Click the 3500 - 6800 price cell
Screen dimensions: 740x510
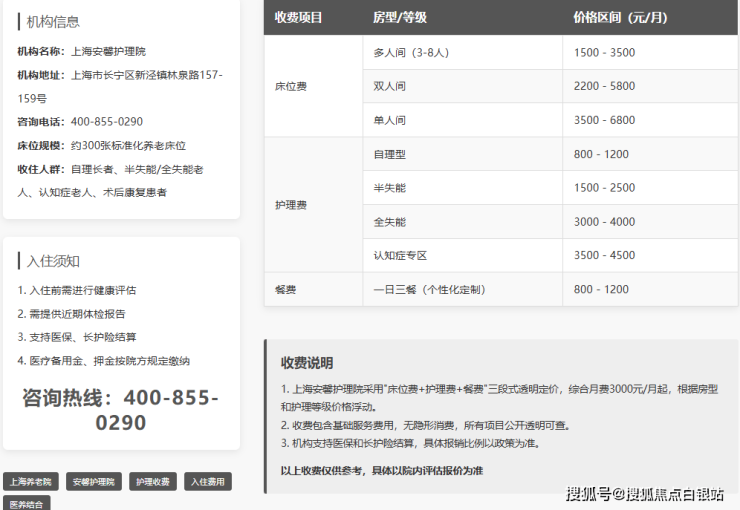click(650, 120)
